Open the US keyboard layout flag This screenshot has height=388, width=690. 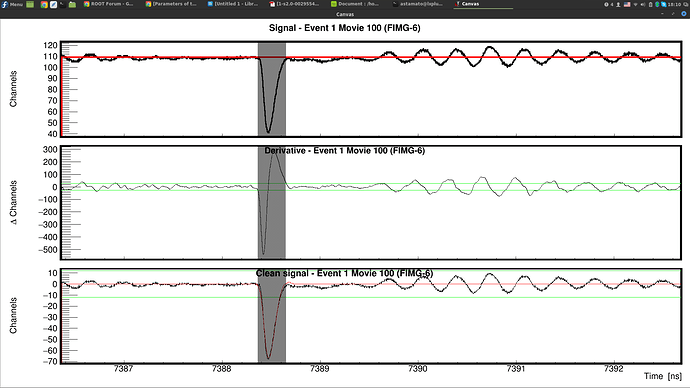(627, 4)
